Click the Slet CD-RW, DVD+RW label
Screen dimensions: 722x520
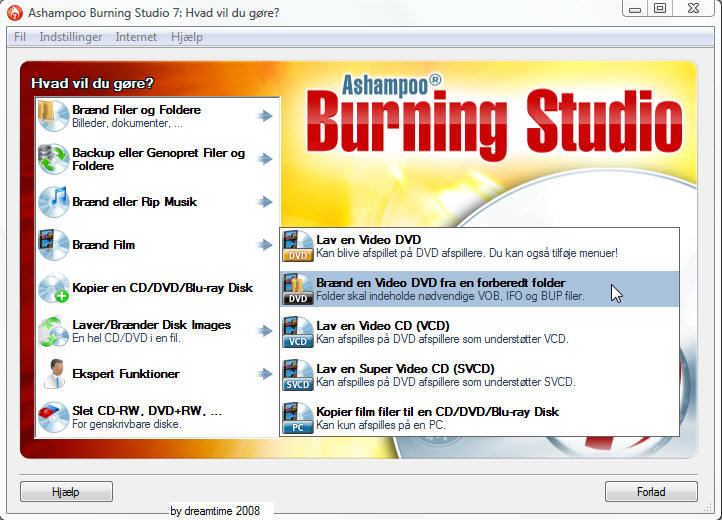pyautogui.click(x=147, y=410)
